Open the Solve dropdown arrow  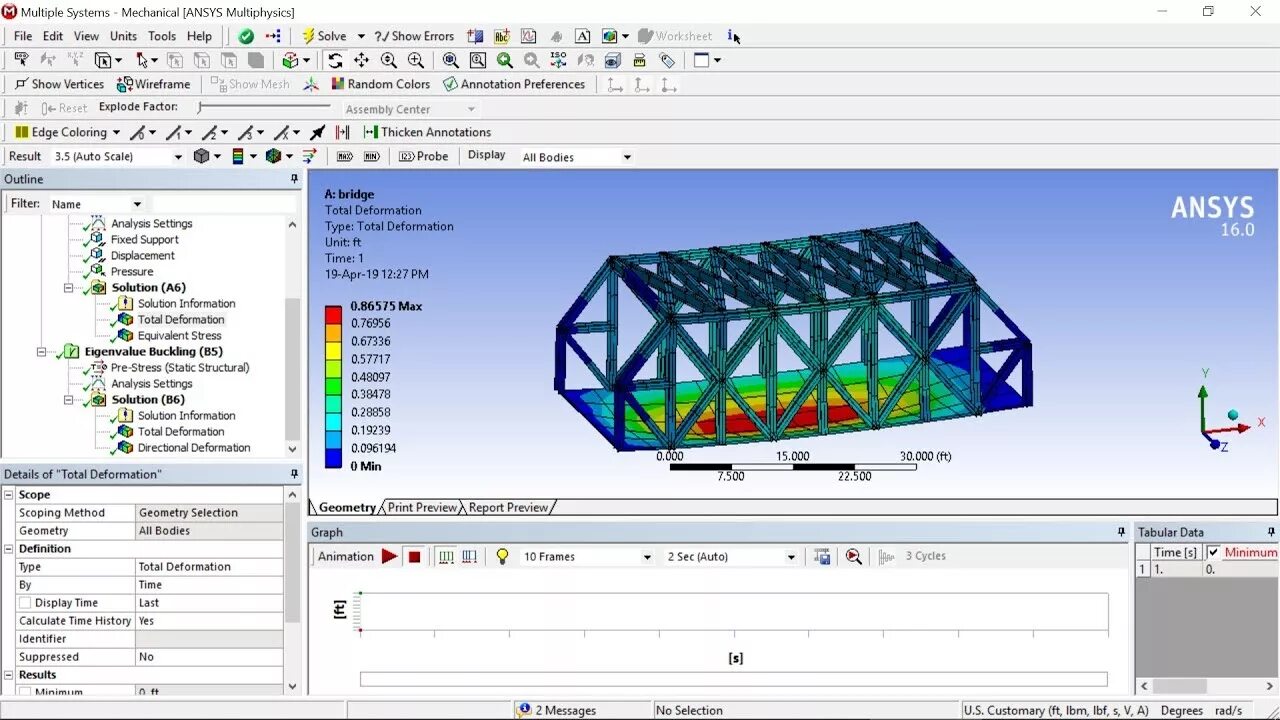[361, 36]
